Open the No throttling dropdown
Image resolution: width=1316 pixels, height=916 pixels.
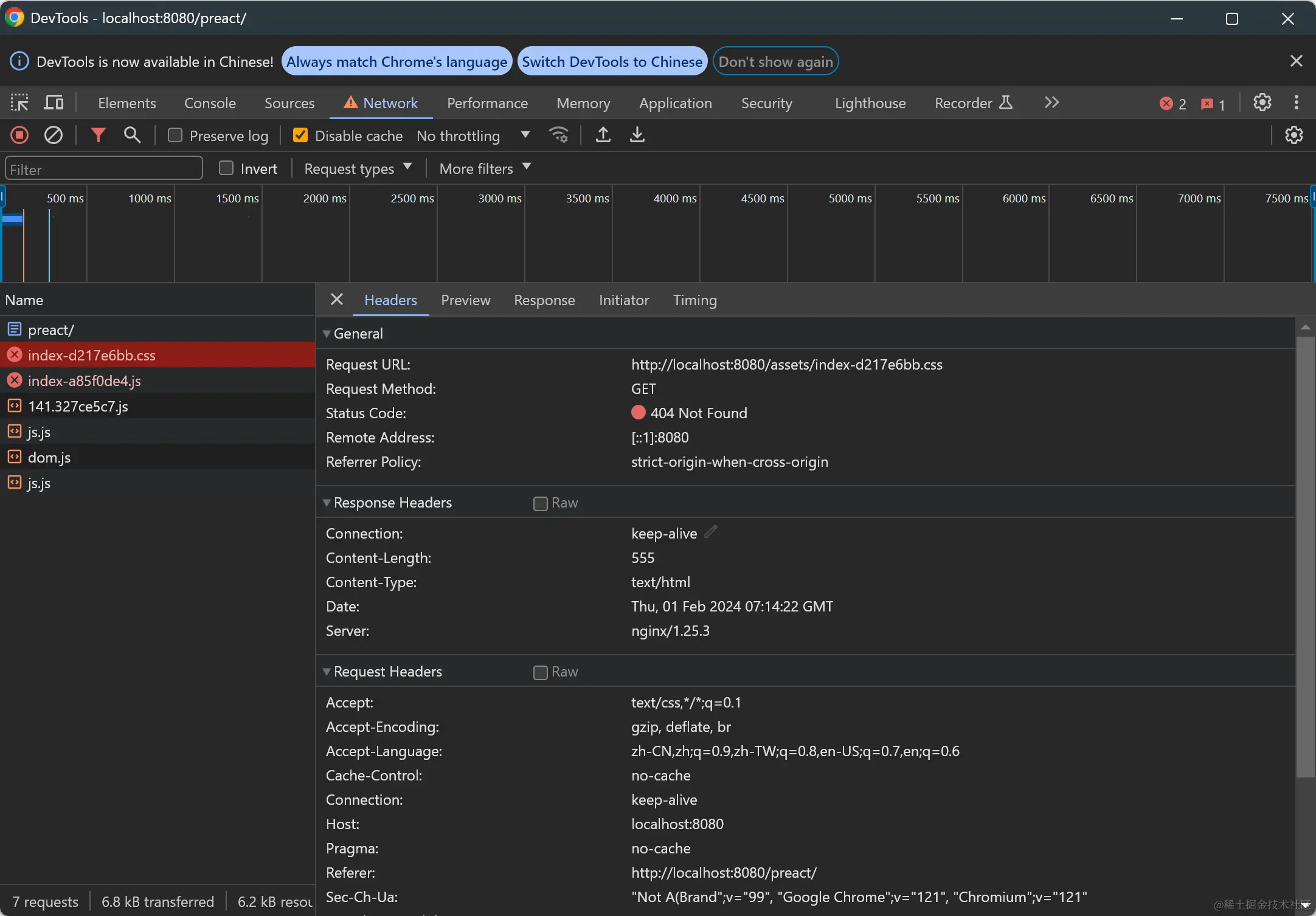pos(473,136)
